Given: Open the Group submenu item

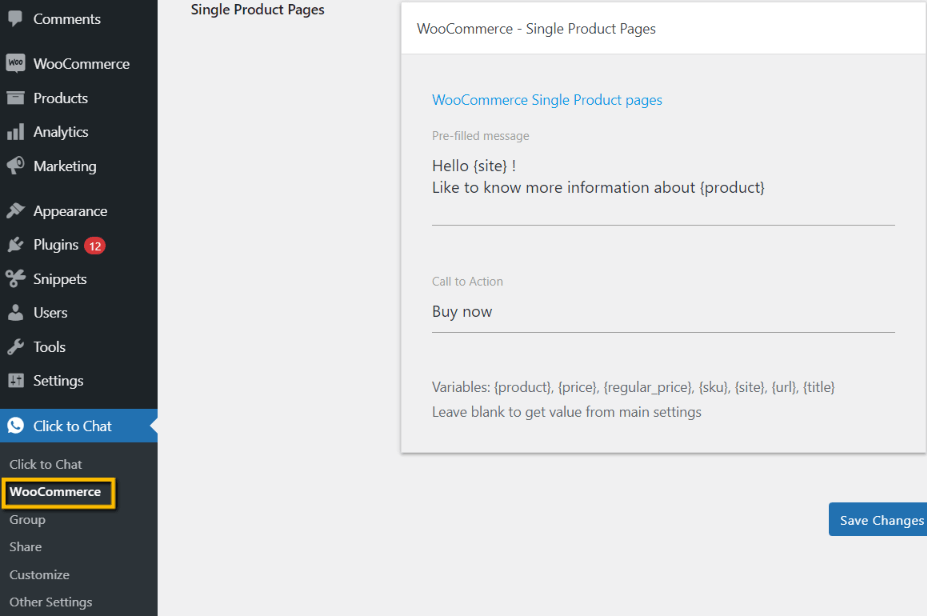Looking at the screenshot, I should [x=27, y=520].
